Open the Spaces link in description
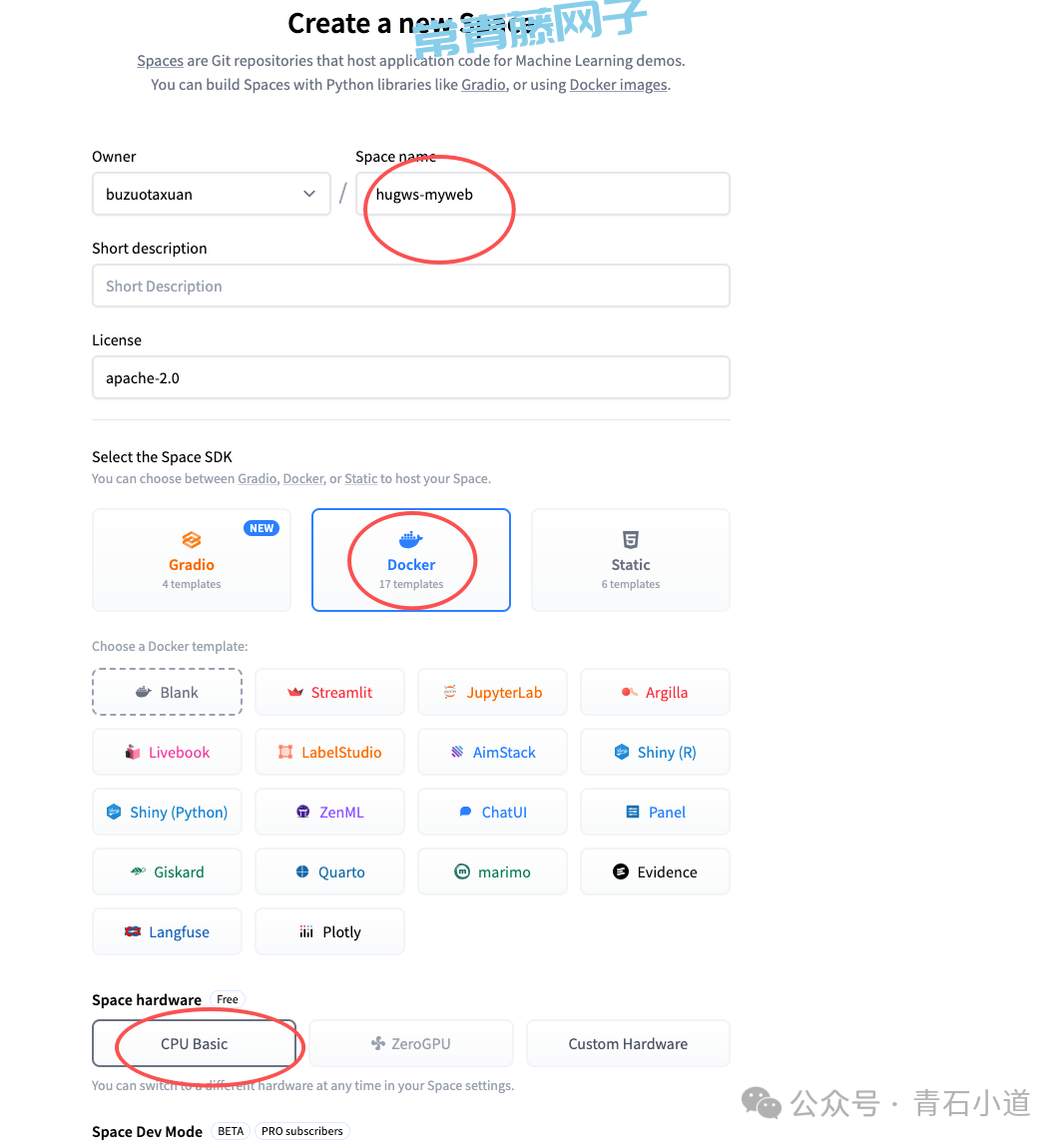 160,61
